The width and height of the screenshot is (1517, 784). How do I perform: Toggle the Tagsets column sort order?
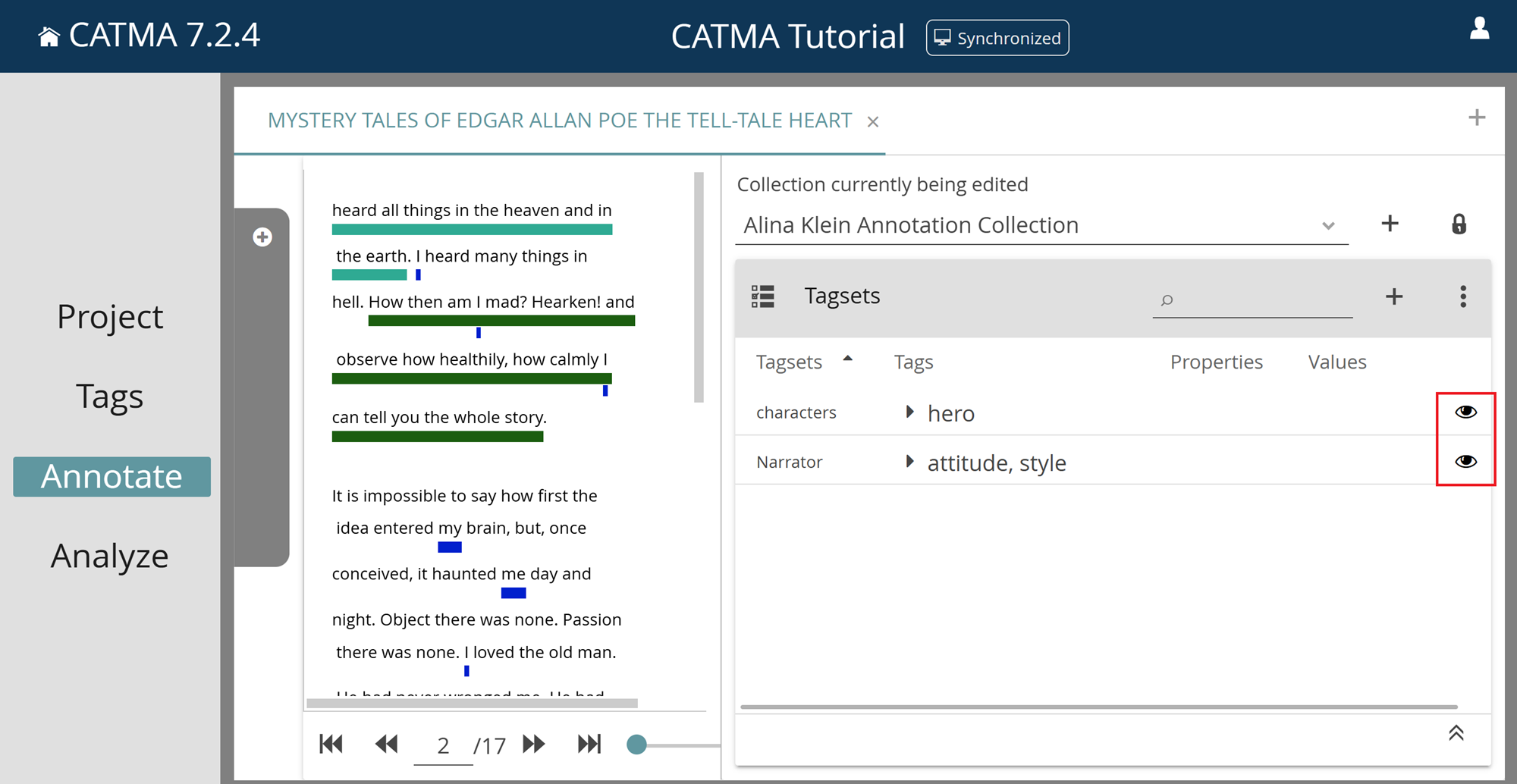click(849, 359)
